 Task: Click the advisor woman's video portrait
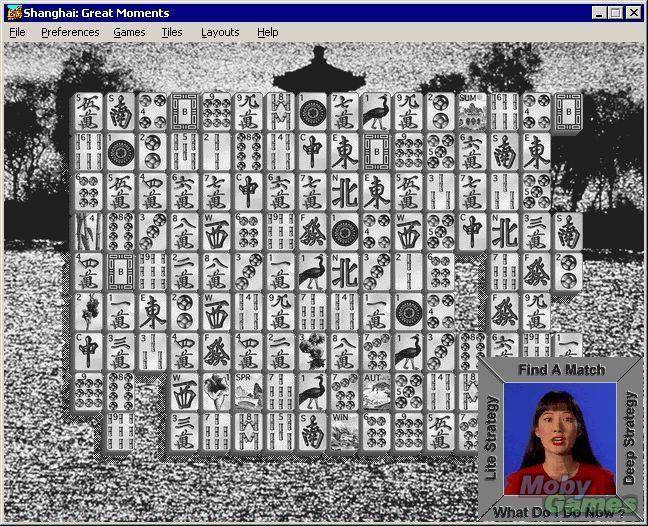(x=560, y=438)
